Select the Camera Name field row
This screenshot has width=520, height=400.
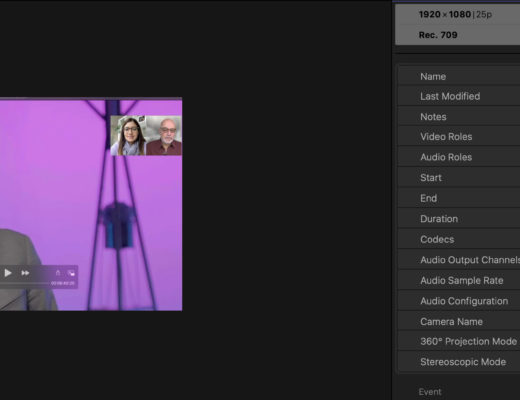click(459, 322)
